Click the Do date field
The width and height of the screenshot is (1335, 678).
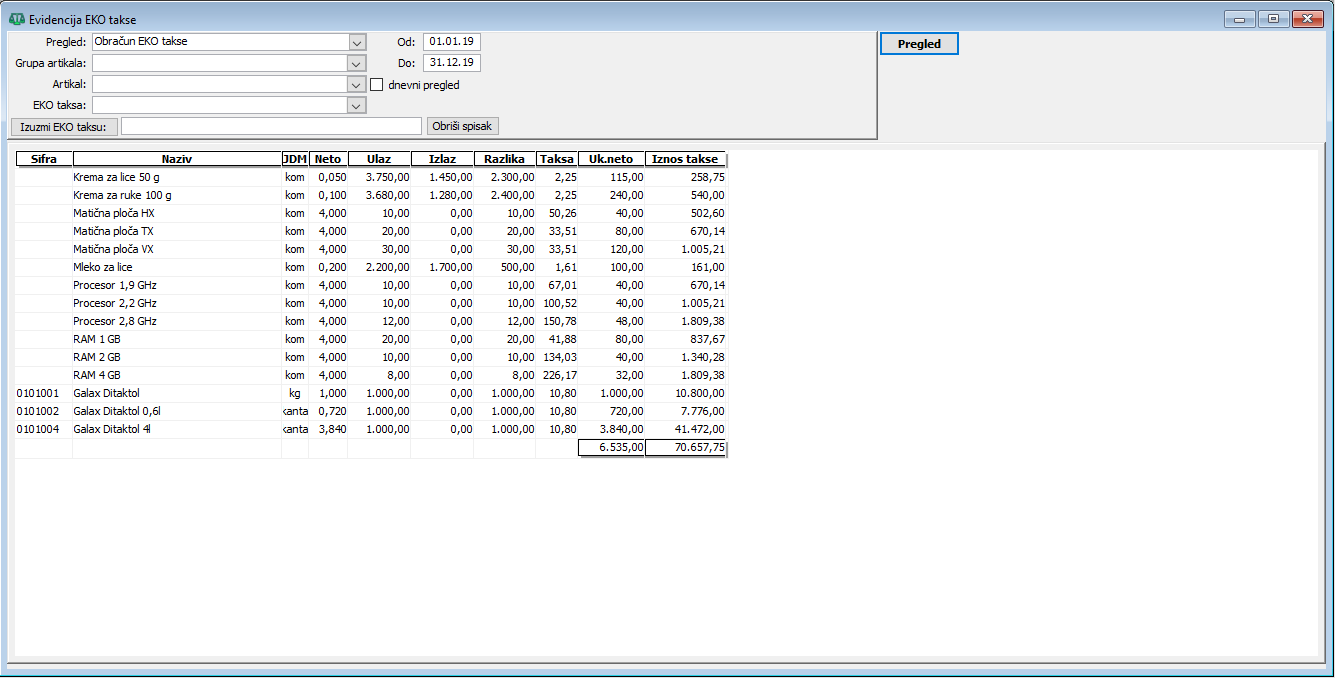[451, 63]
